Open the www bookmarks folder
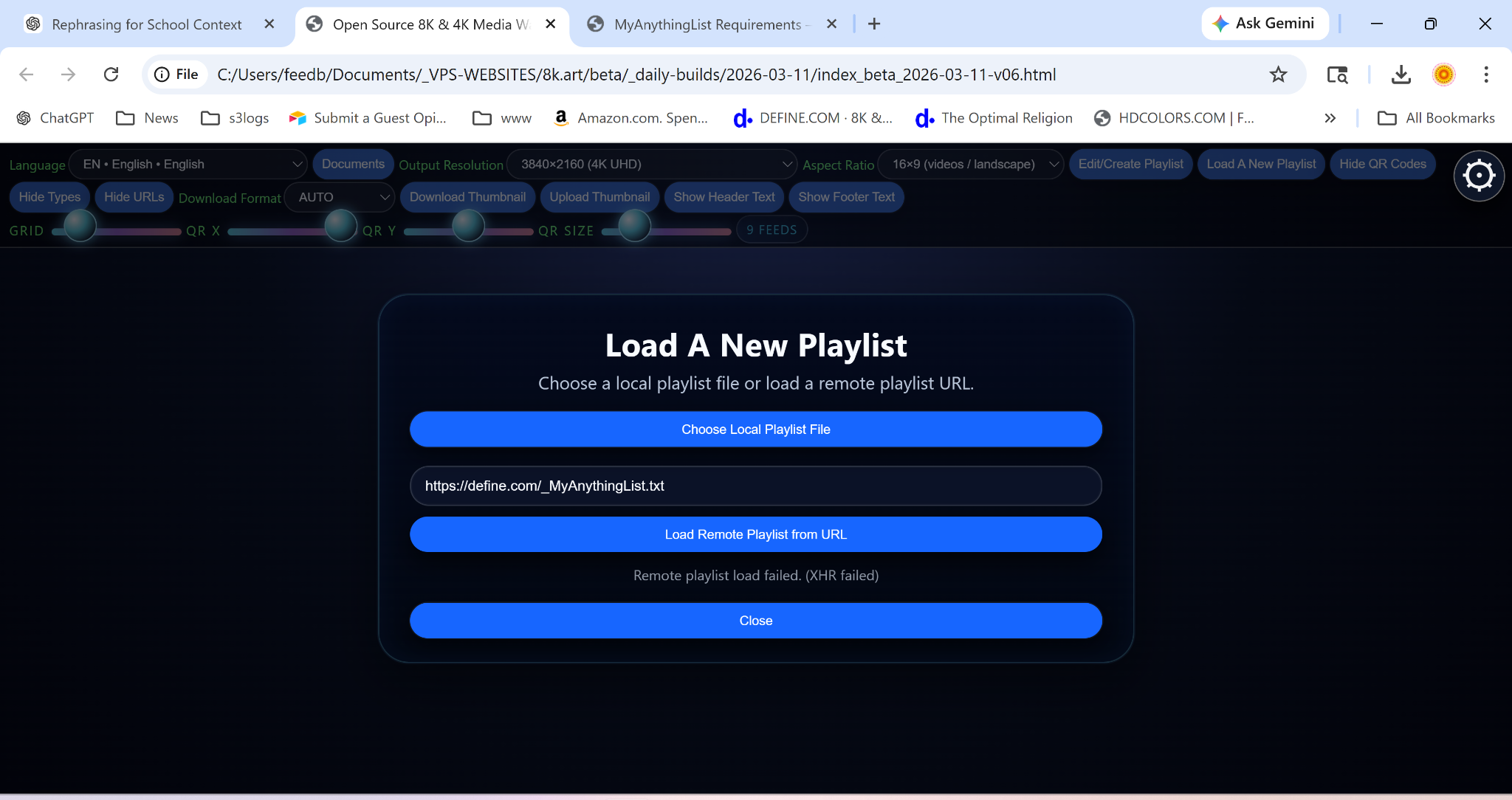 click(x=502, y=118)
